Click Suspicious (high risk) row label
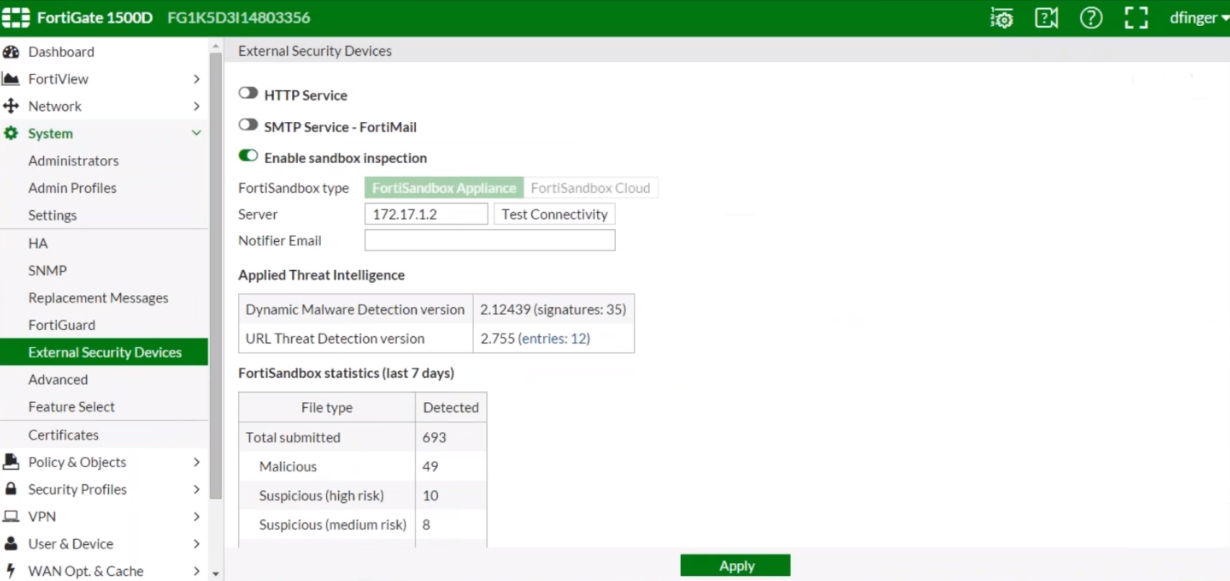 321,495
